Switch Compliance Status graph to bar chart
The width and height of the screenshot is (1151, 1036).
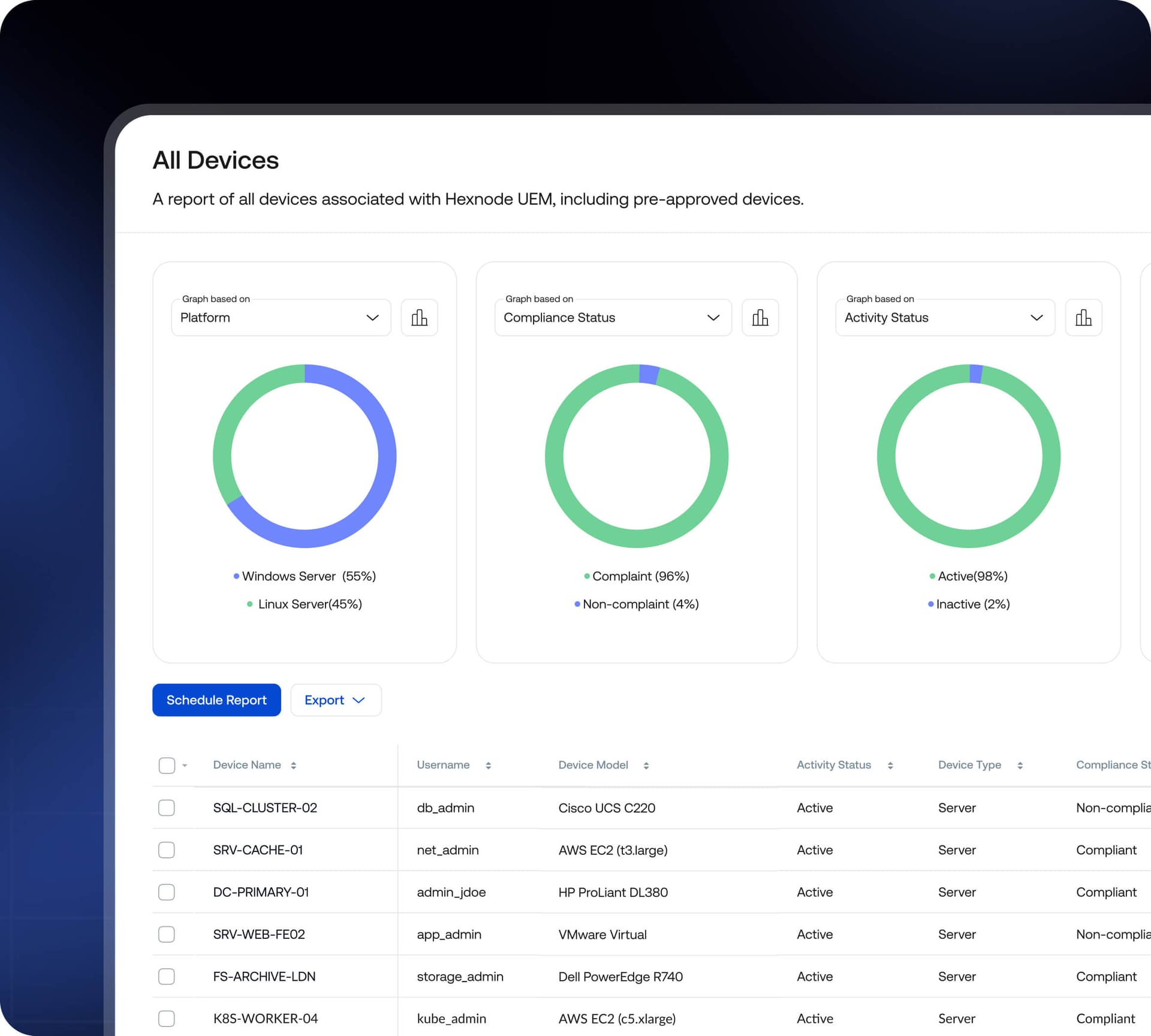760,317
